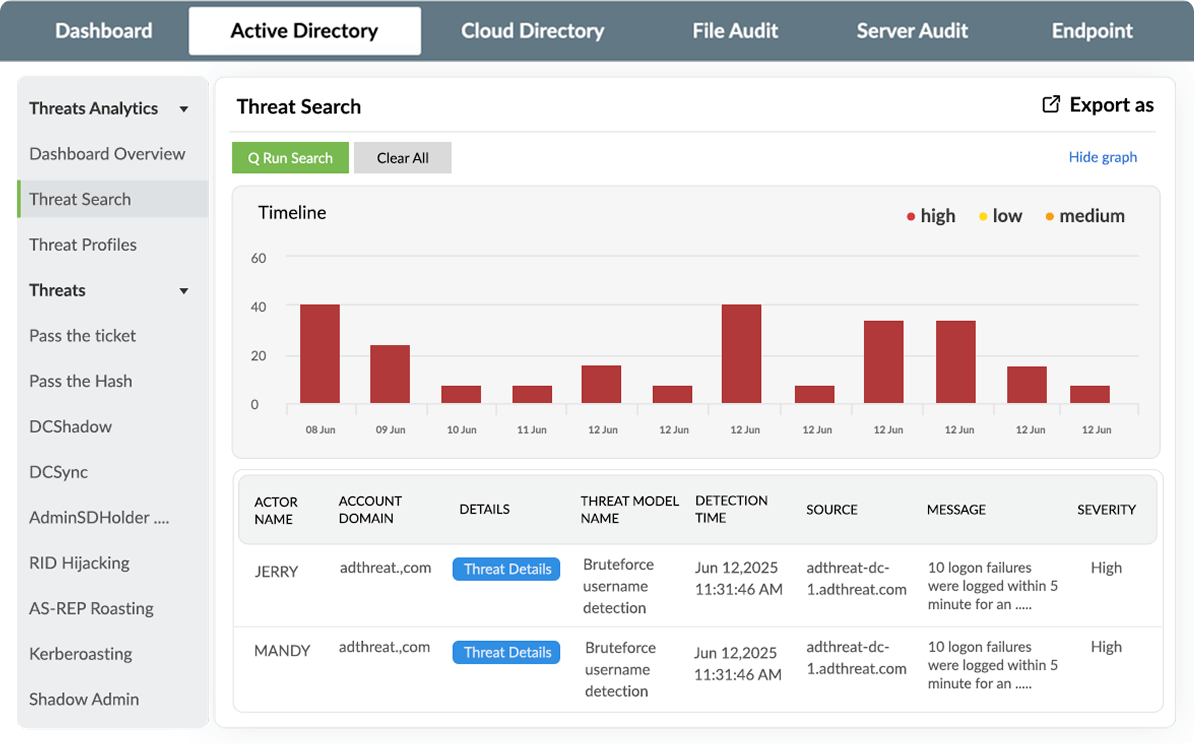The width and height of the screenshot is (1194, 744).
Task: Click the Clear All button
Action: (x=403, y=158)
